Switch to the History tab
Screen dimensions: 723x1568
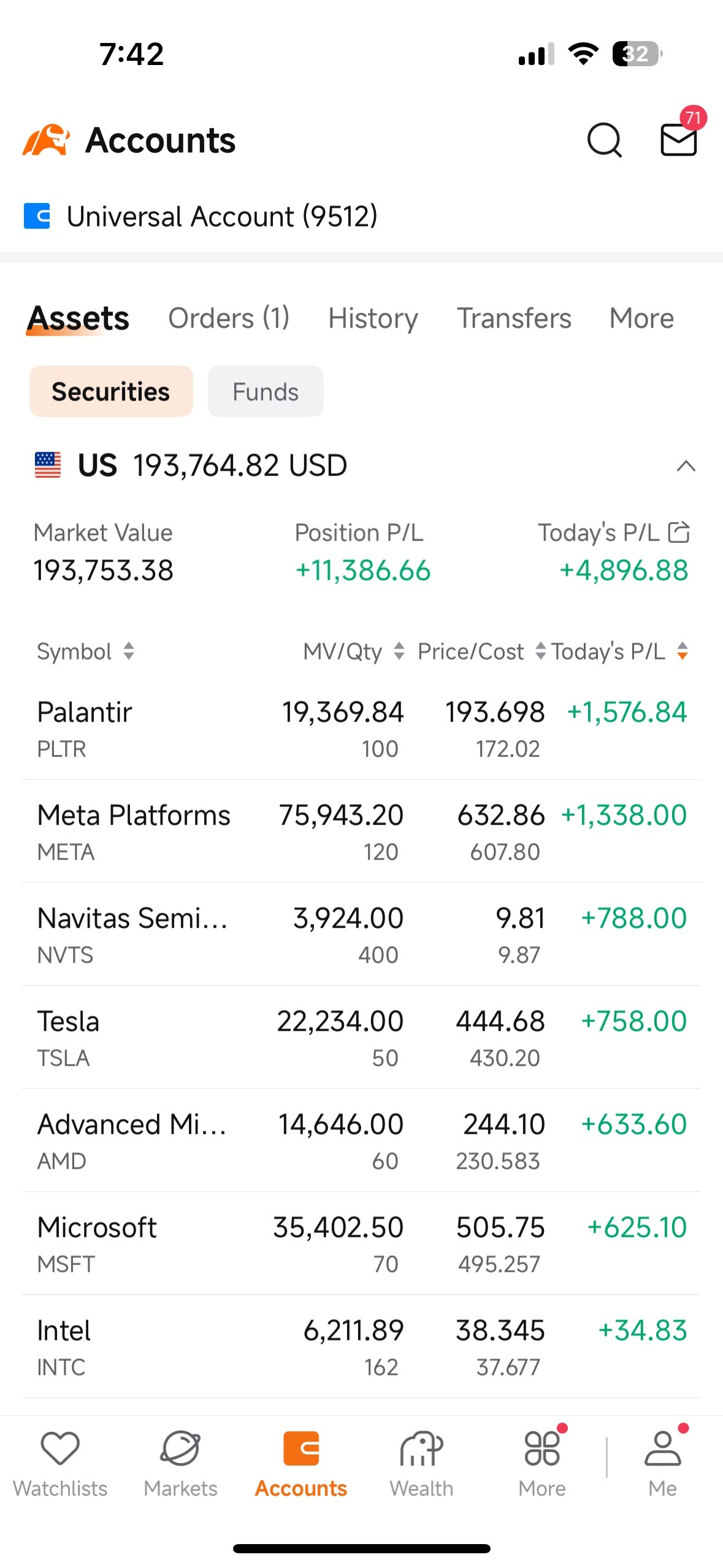click(x=373, y=318)
